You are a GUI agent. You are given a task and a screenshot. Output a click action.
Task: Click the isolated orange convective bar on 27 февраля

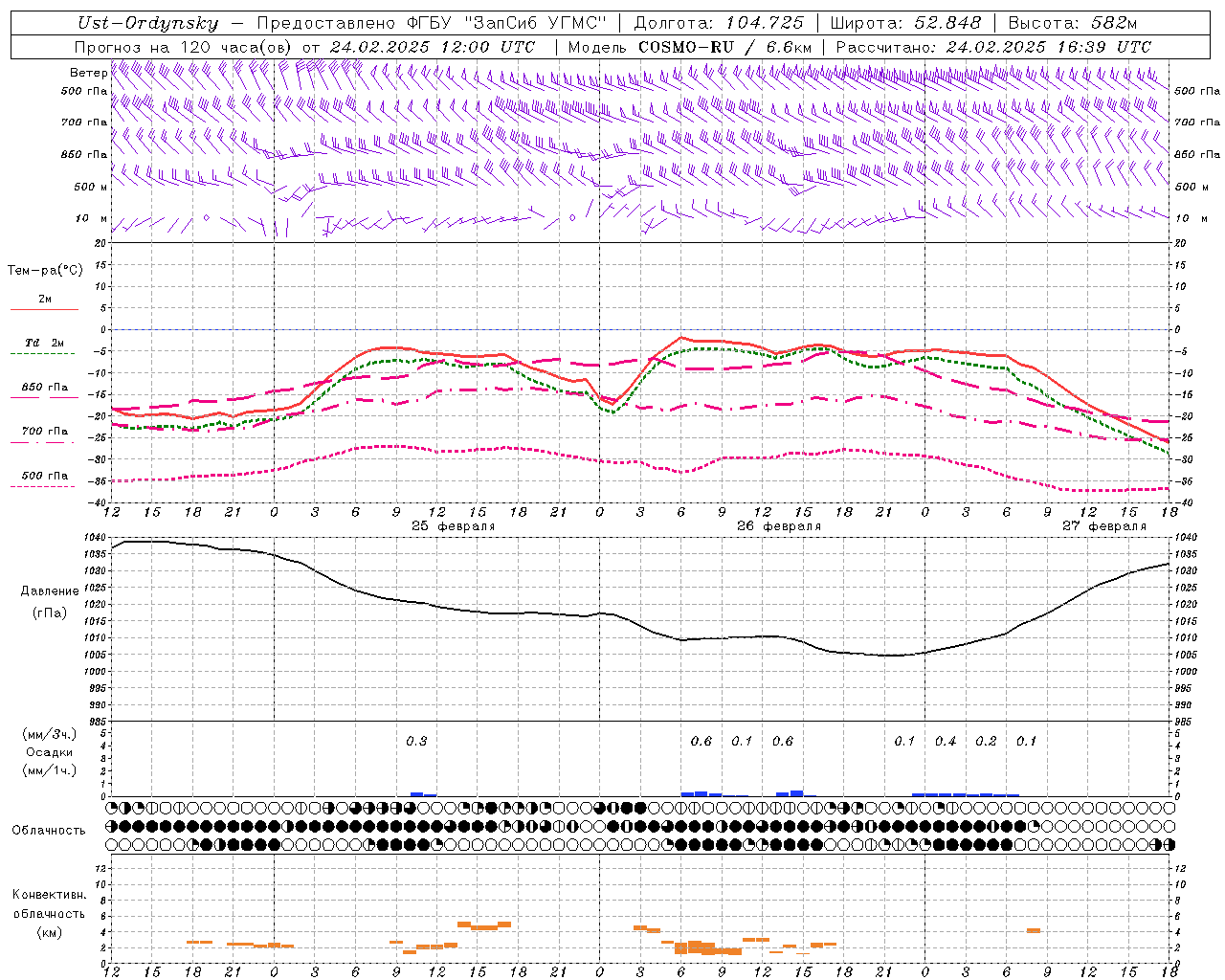(x=1034, y=930)
